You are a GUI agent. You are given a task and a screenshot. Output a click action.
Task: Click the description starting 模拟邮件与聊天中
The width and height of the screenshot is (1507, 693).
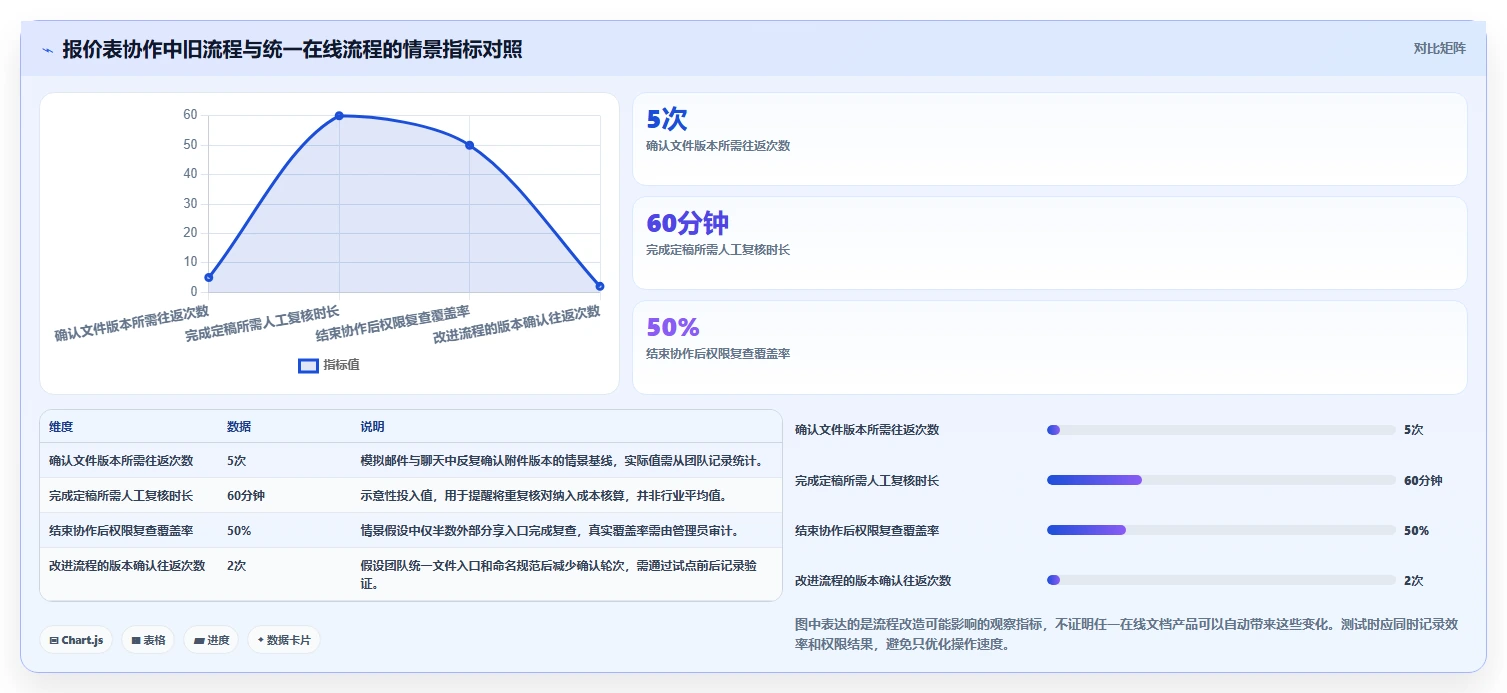click(562, 461)
